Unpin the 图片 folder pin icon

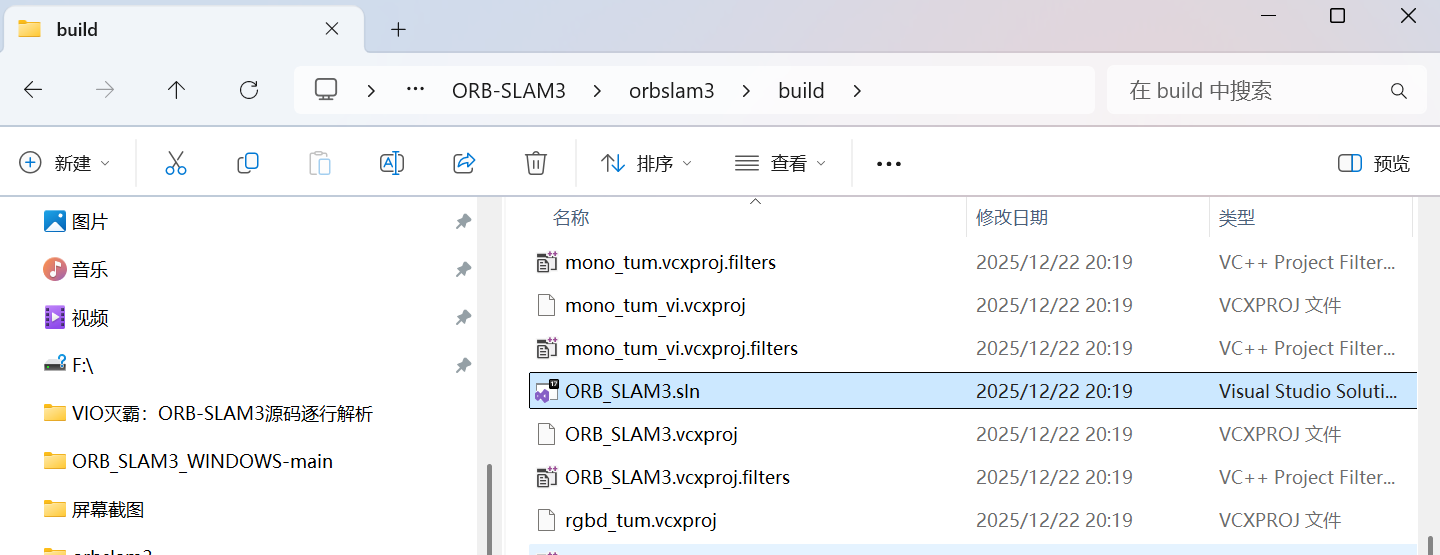[x=463, y=221]
